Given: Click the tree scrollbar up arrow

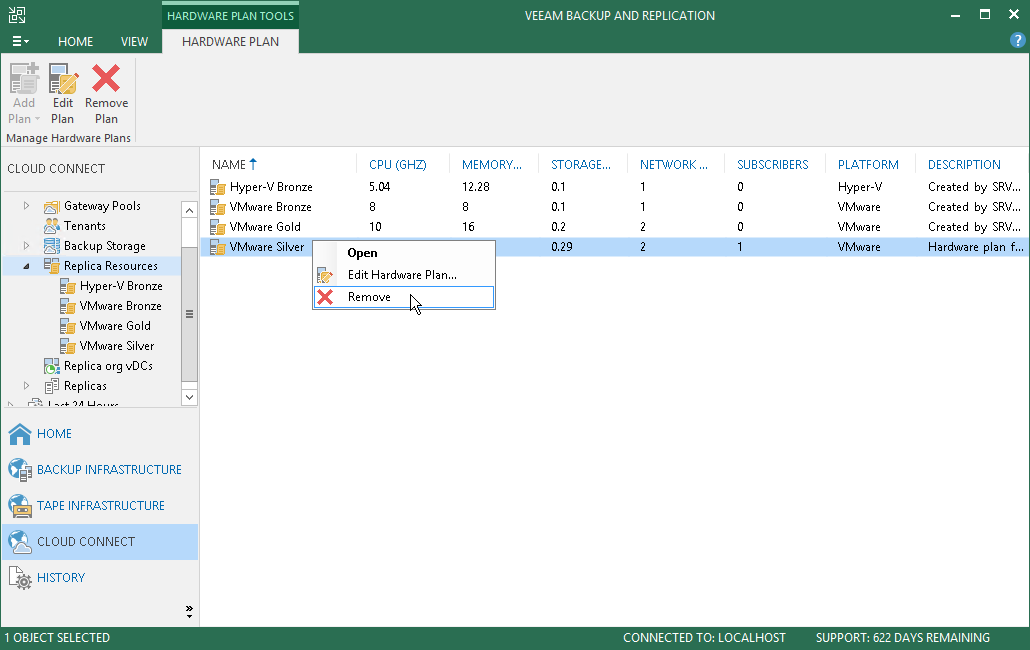Looking at the screenshot, I should coord(189,210).
